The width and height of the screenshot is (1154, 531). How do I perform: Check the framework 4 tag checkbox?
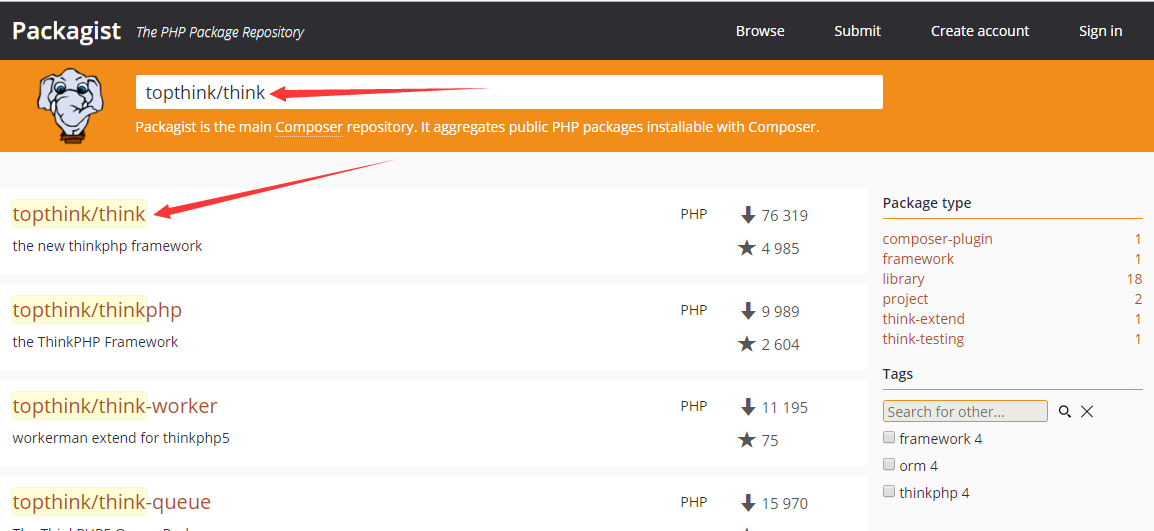(x=889, y=437)
